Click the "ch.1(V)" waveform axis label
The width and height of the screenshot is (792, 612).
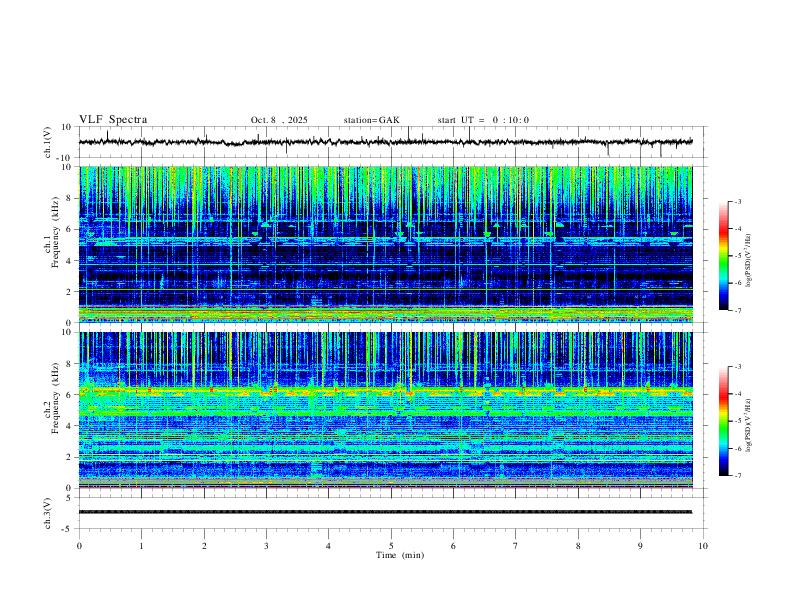pos(48,142)
